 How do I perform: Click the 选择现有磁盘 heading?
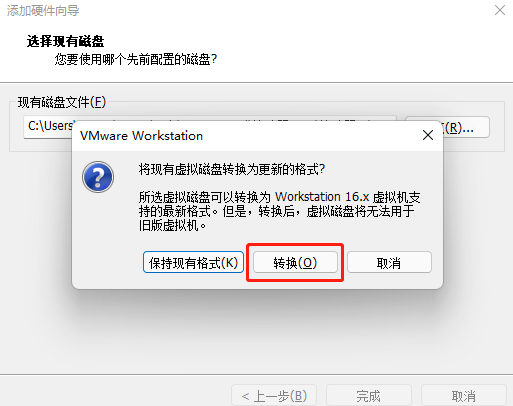65,41
